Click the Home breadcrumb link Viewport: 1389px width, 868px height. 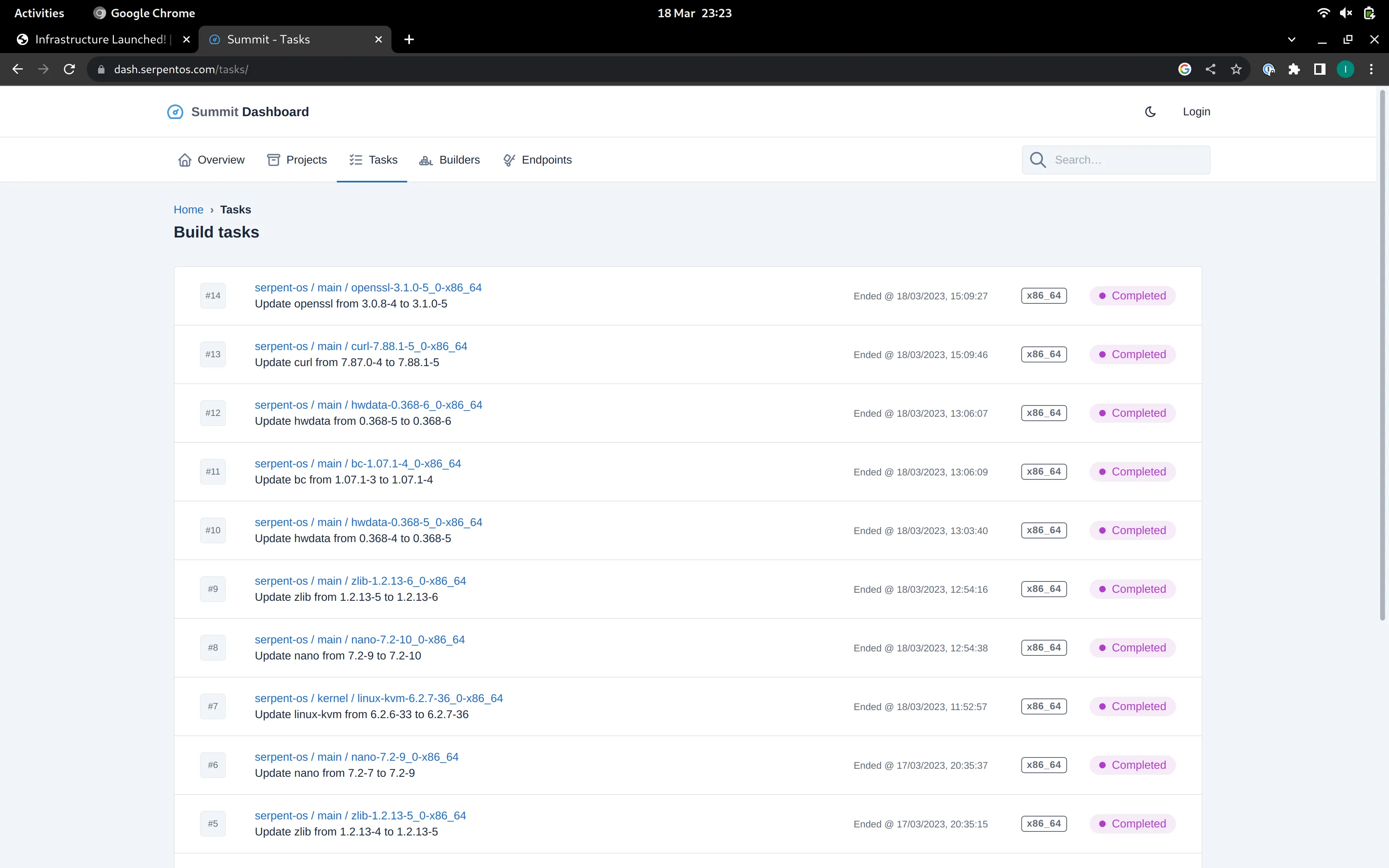188,209
